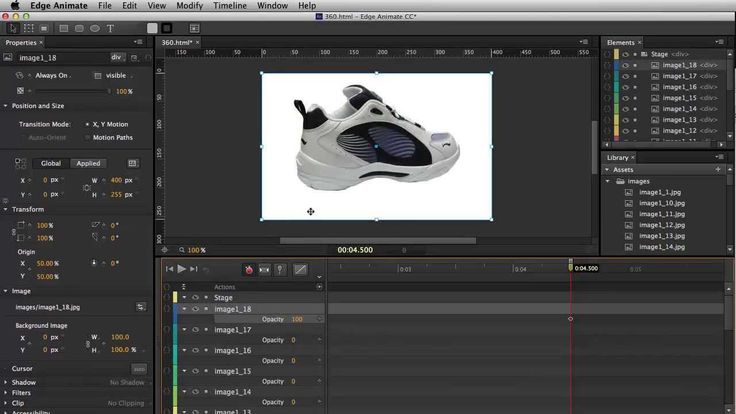Image resolution: width=736 pixels, height=414 pixels.
Task: Hide image1_15 in Elements panel
Action: pos(625,98)
